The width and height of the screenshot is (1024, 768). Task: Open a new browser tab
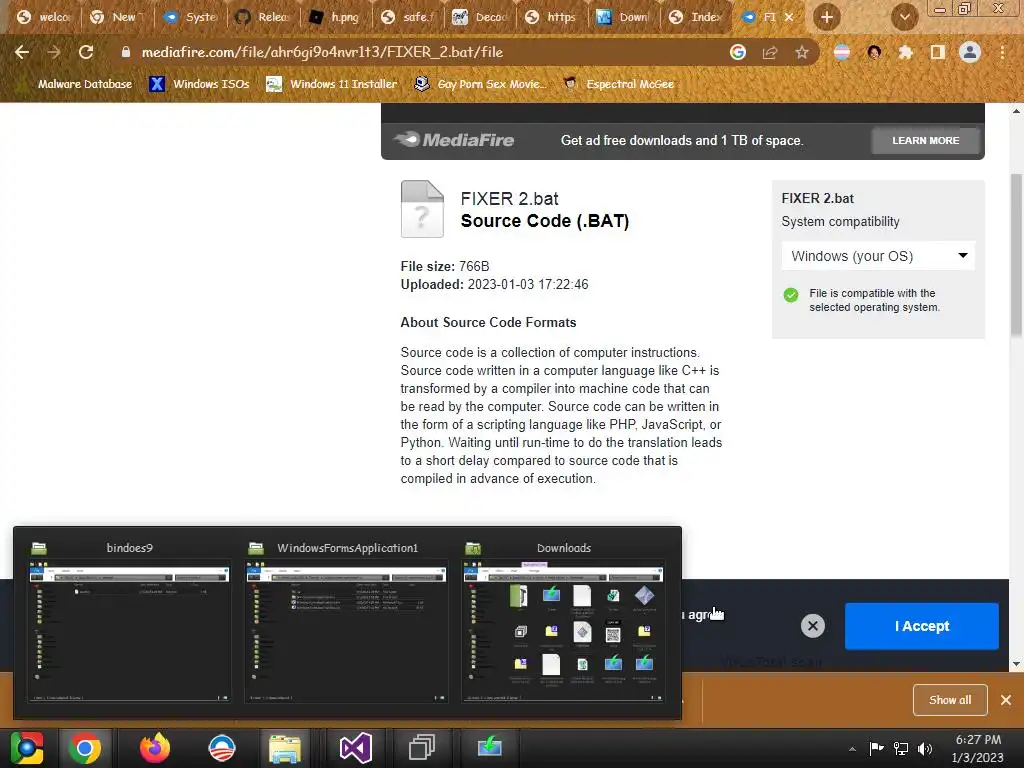pyautogui.click(x=827, y=17)
